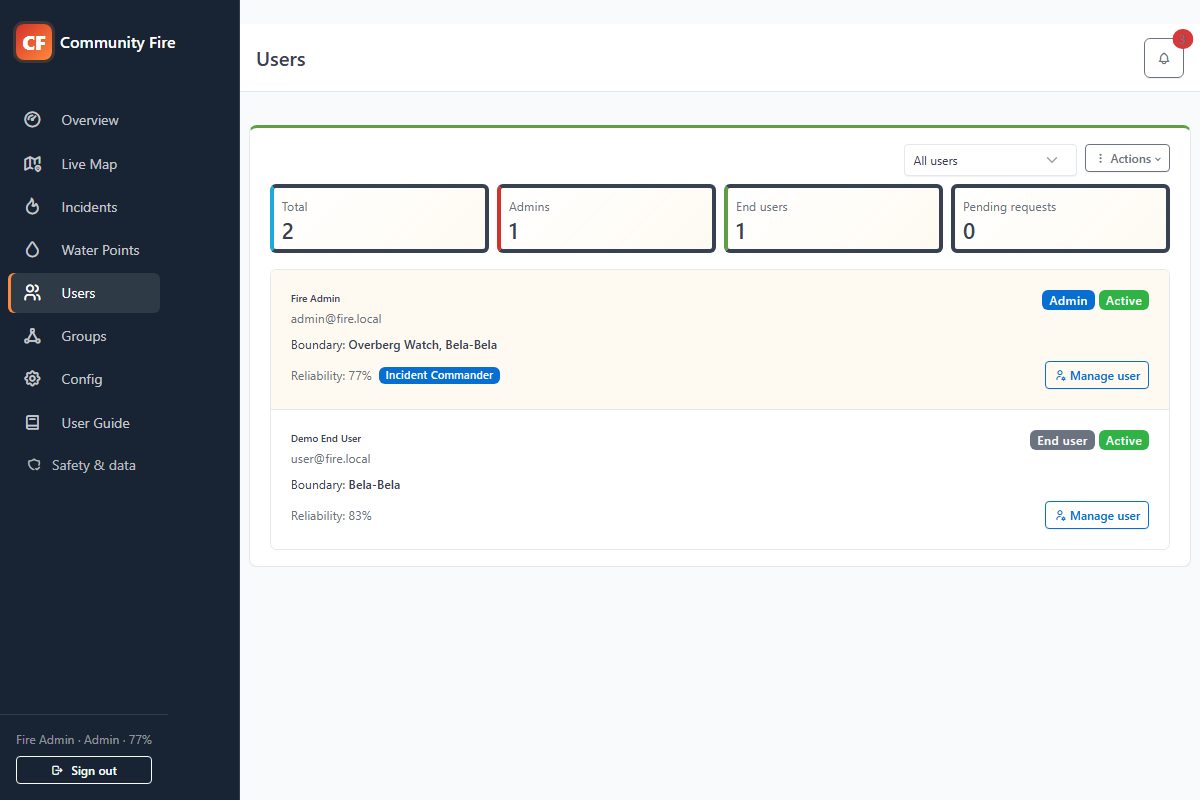Open Safety & data link
Image resolution: width=1200 pixels, height=800 pixels.
(x=84, y=465)
